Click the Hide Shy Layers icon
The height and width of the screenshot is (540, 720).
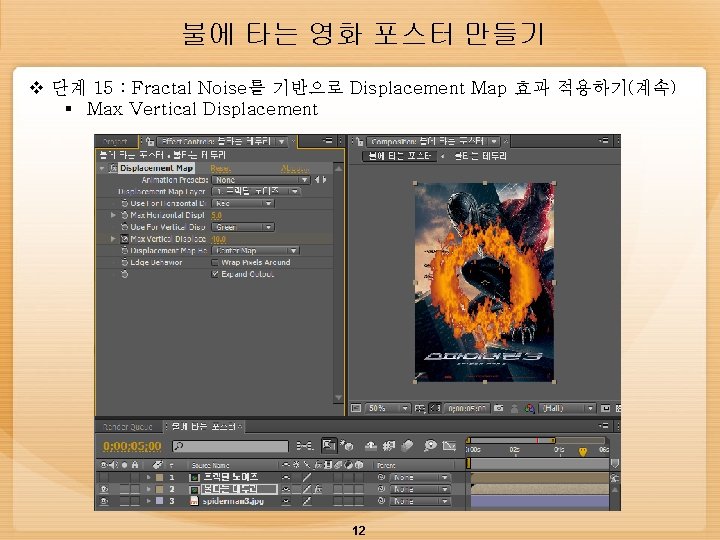point(371,445)
